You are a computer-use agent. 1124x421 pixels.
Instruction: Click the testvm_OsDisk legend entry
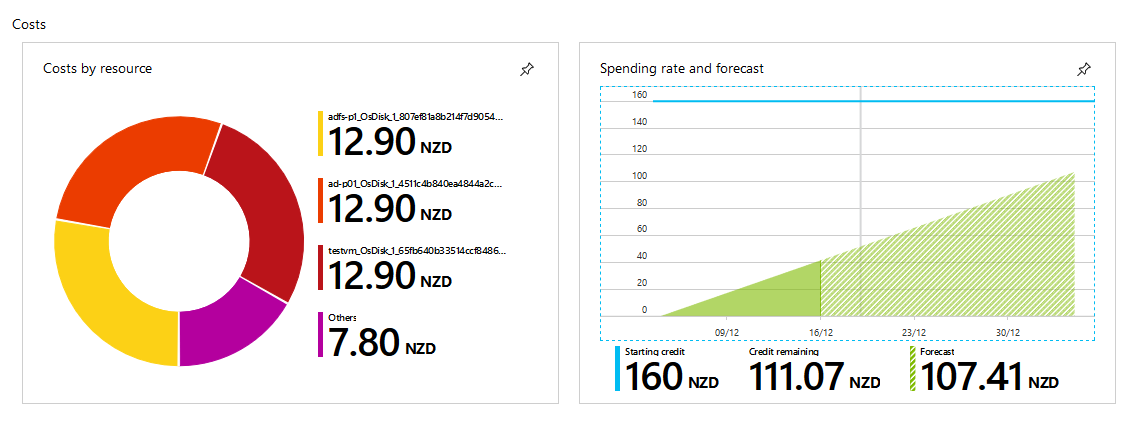click(x=411, y=268)
